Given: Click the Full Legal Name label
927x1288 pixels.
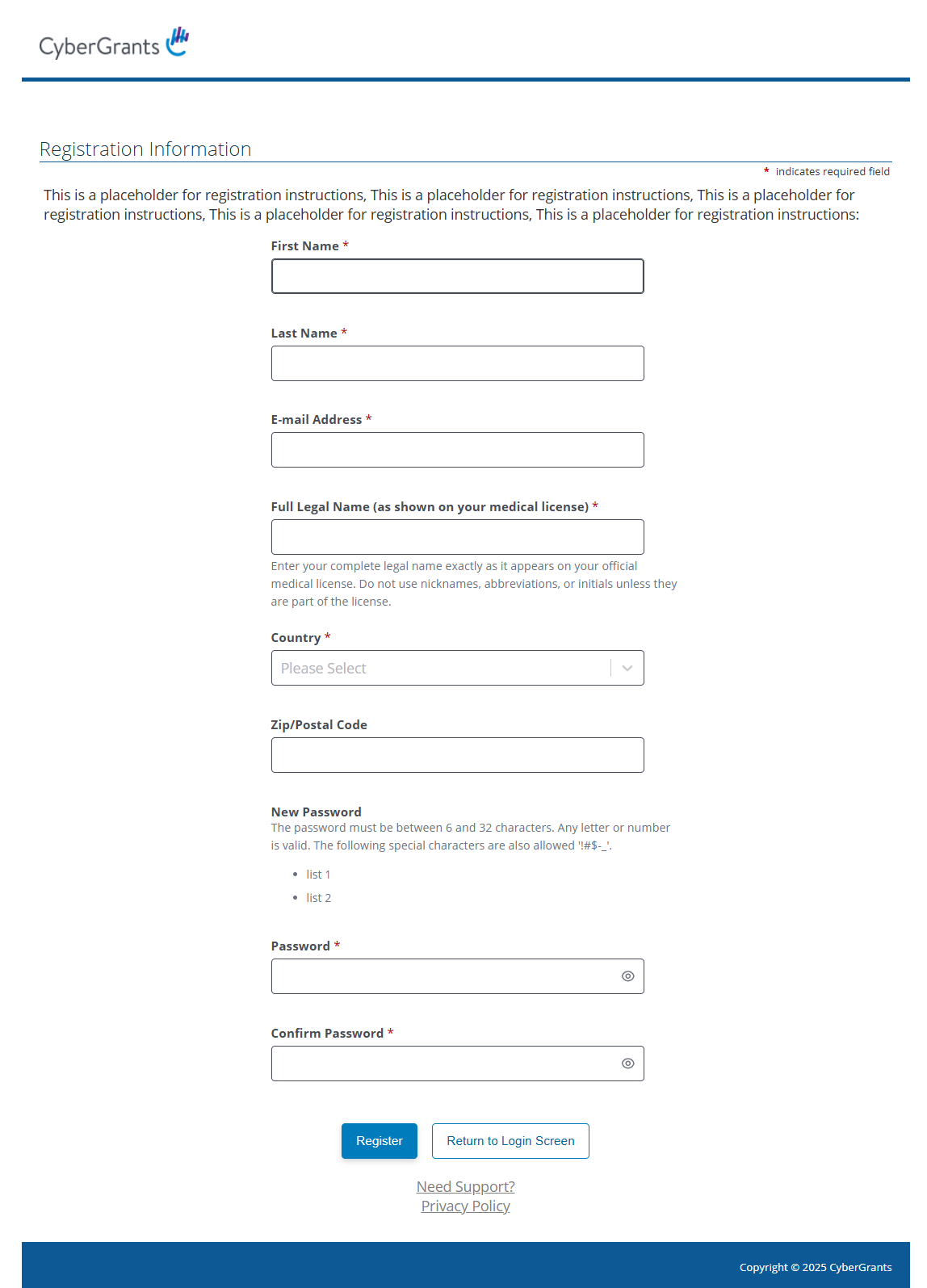Looking at the screenshot, I should point(430,507).
